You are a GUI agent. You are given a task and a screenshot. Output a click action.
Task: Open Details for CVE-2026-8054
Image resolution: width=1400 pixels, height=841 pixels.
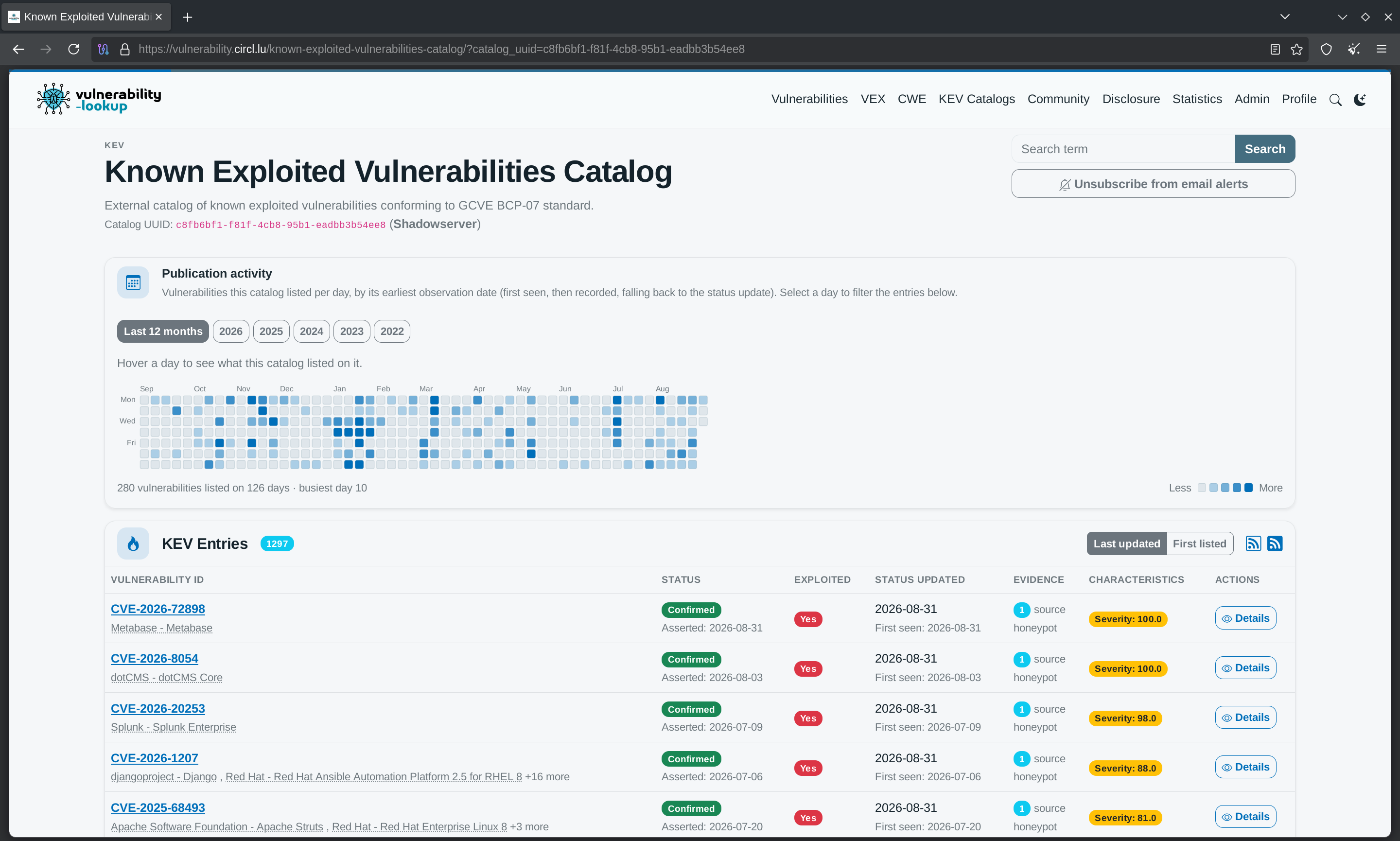tap(1245, 667)
